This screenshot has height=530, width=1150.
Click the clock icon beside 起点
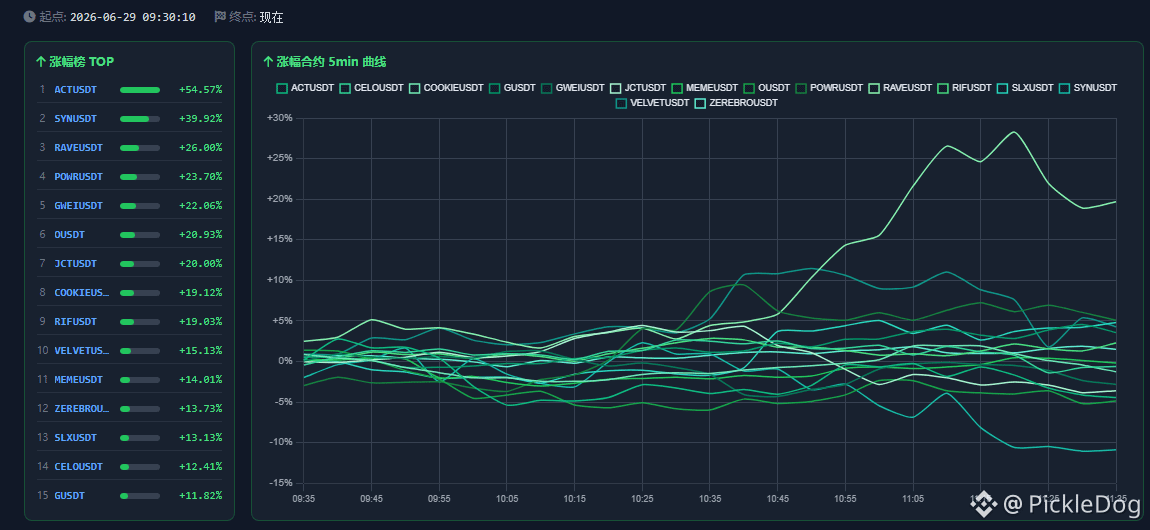pyautogui.click(x=29, y=16)
